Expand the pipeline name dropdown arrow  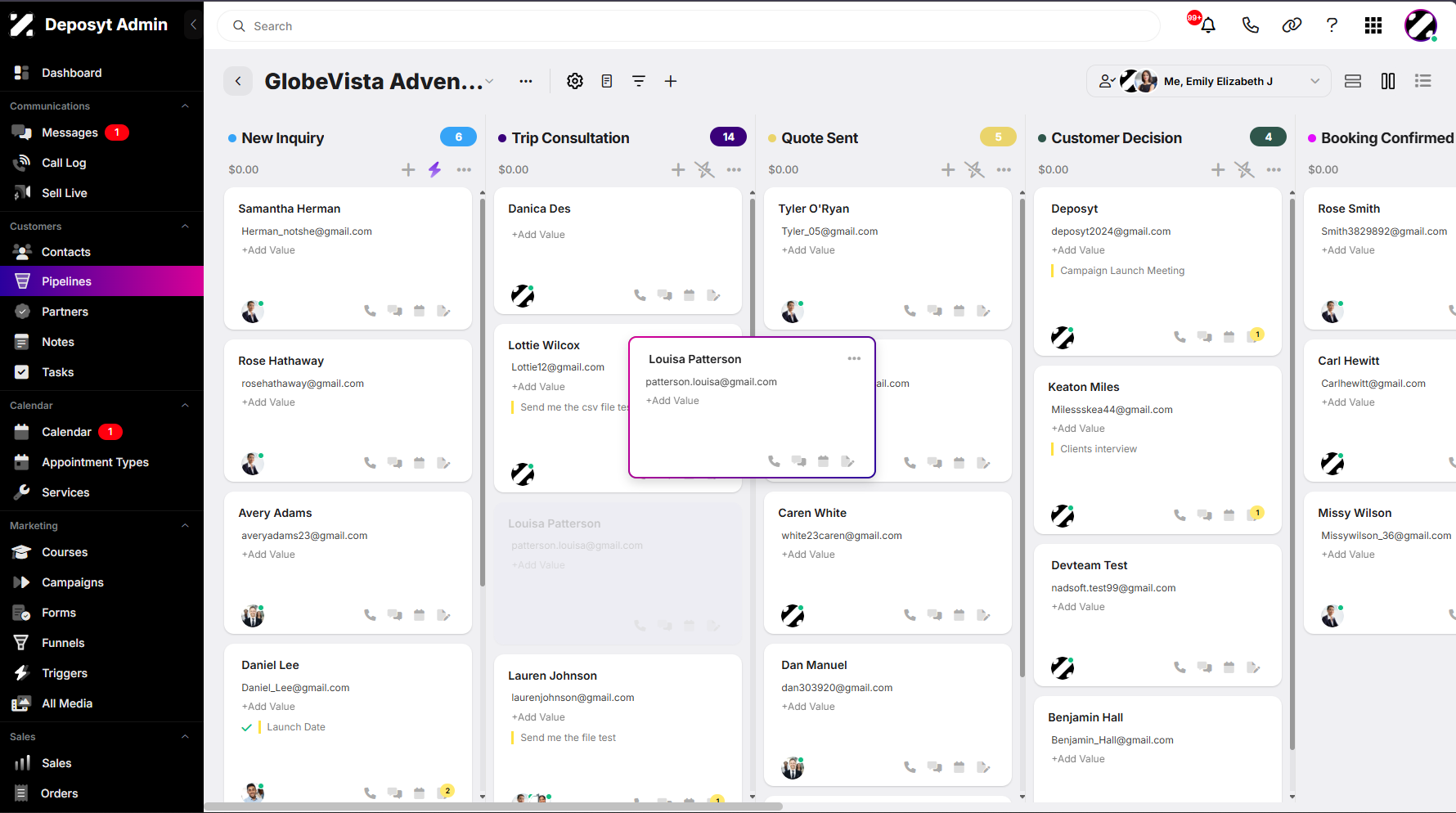click(490, 81)
